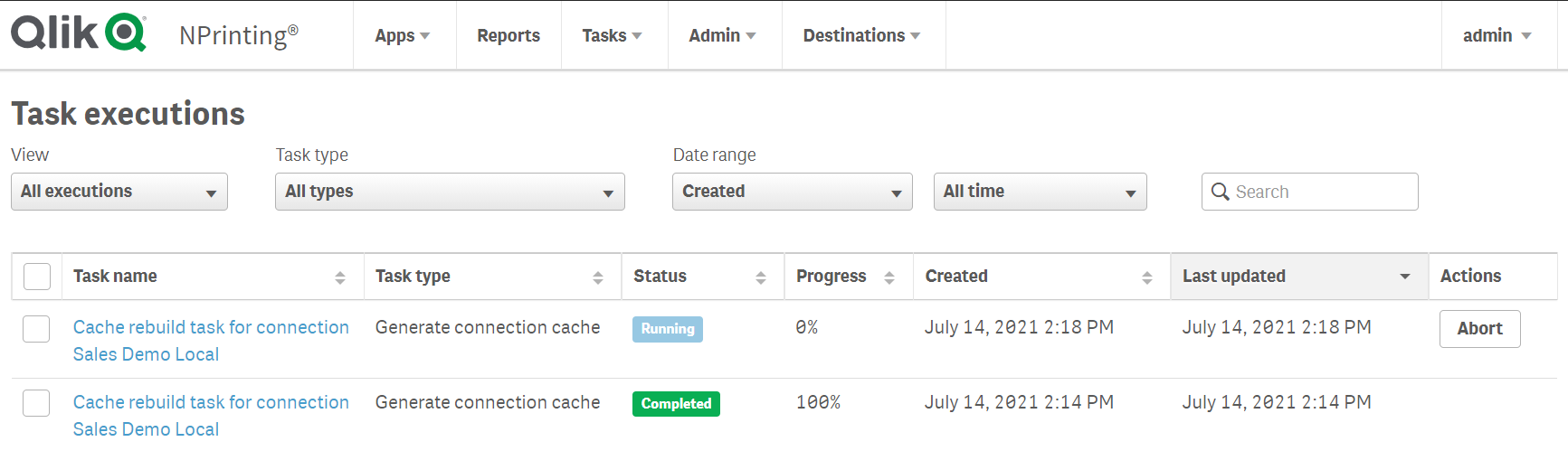This screenshot has height=451, width=1568.
Task: Abort the running cache rebuild task
Action: pos(1479,329)
